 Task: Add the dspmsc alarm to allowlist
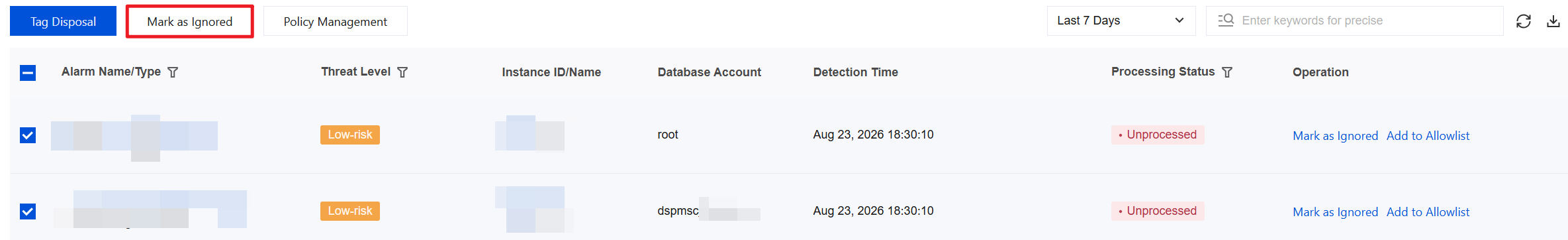pos(1428,211)
